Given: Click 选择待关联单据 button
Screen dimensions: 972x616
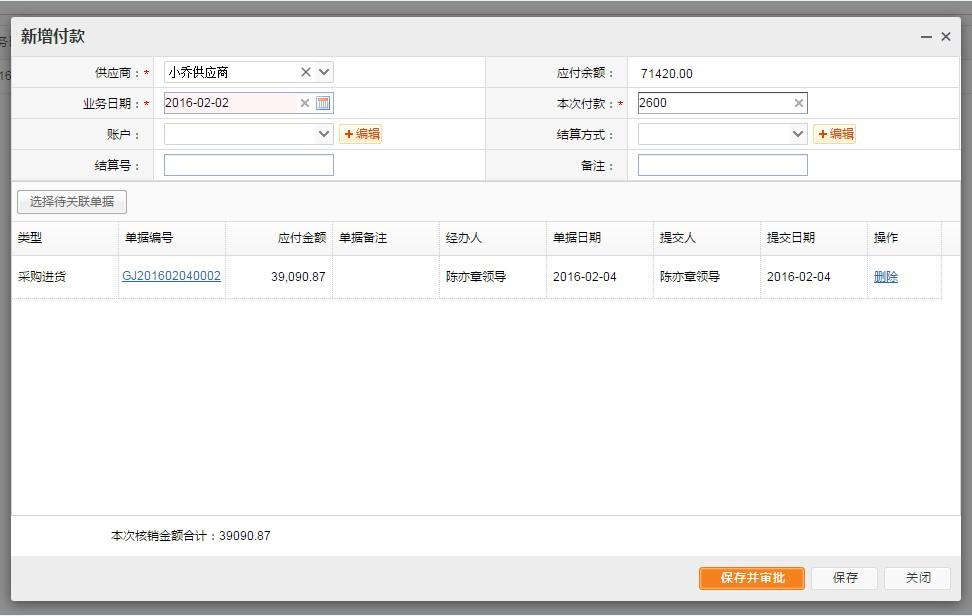Looking at the screenshot, I should click(x=72, y=202).
